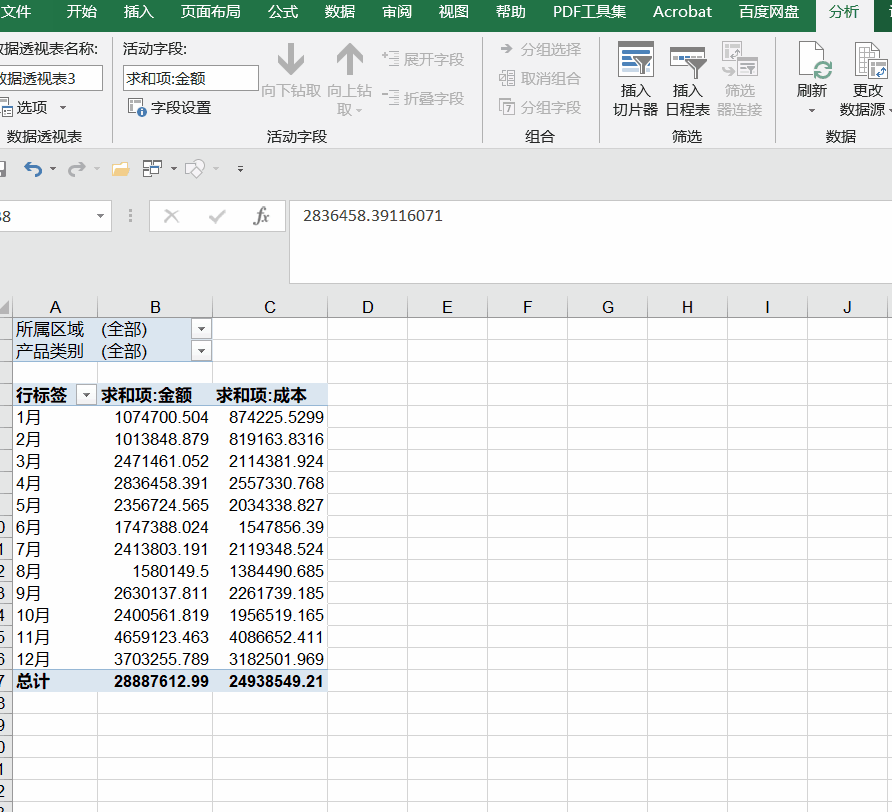
Task: Switch to the 百度网盘 tab
Action: [x=769, y=12]
